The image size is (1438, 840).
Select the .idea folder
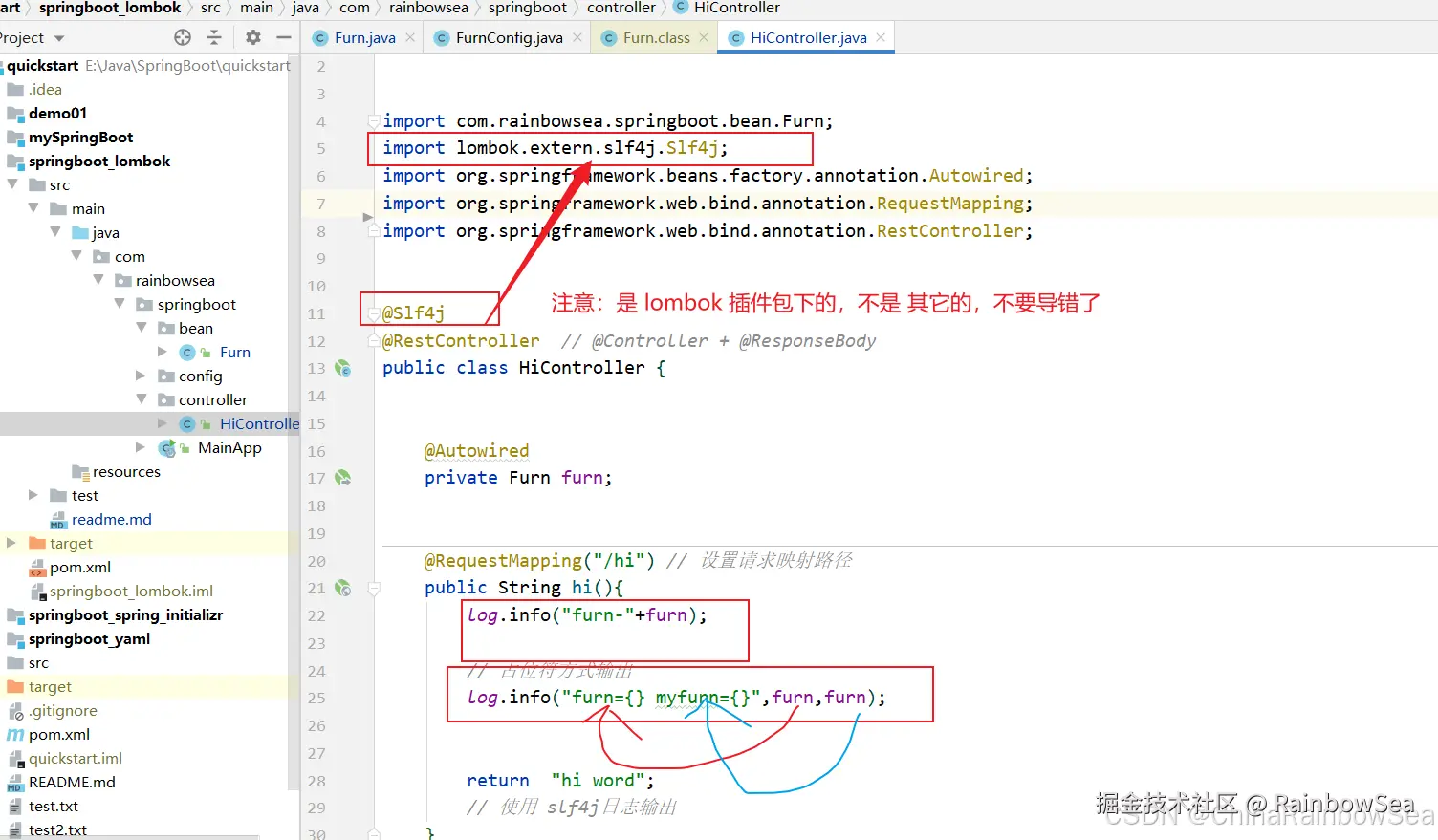point(45,89)
